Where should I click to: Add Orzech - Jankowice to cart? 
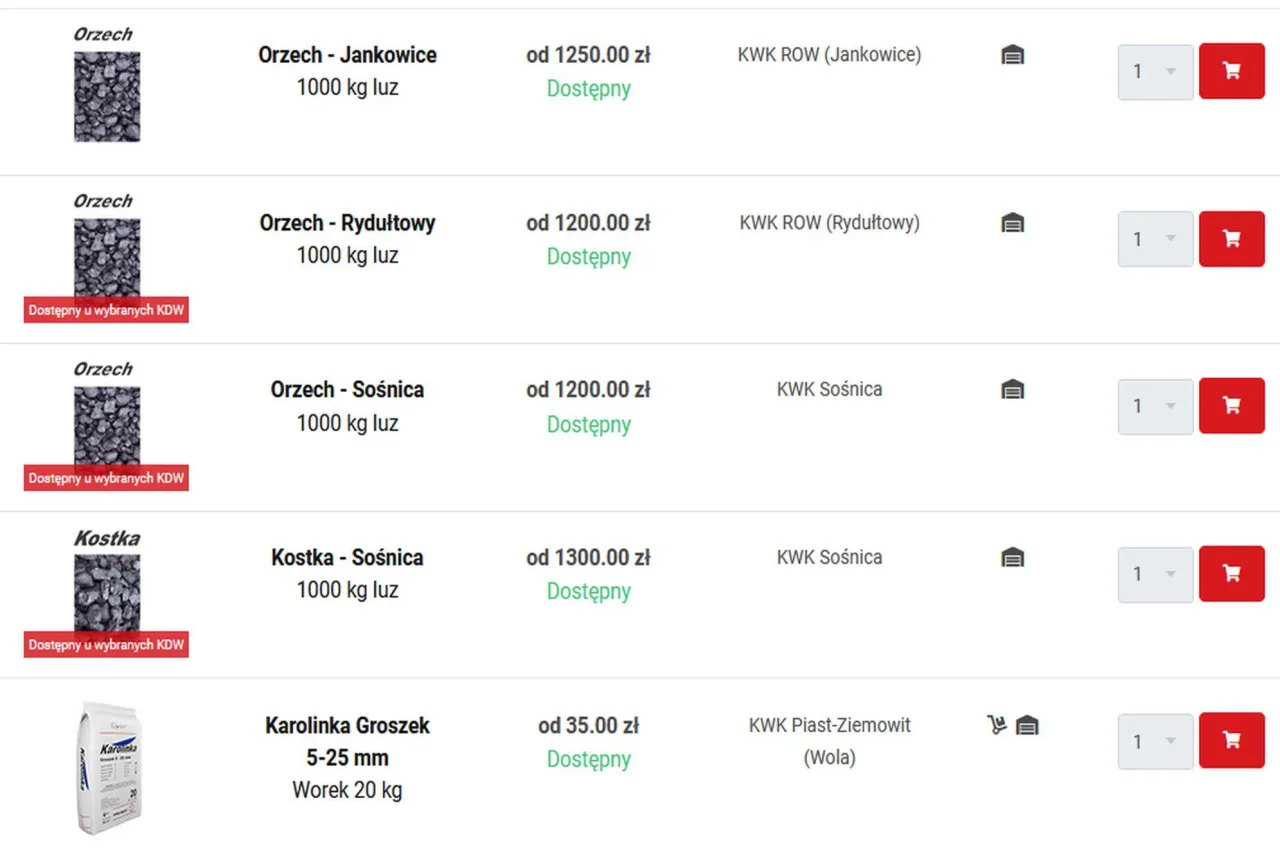[1231, 71]
